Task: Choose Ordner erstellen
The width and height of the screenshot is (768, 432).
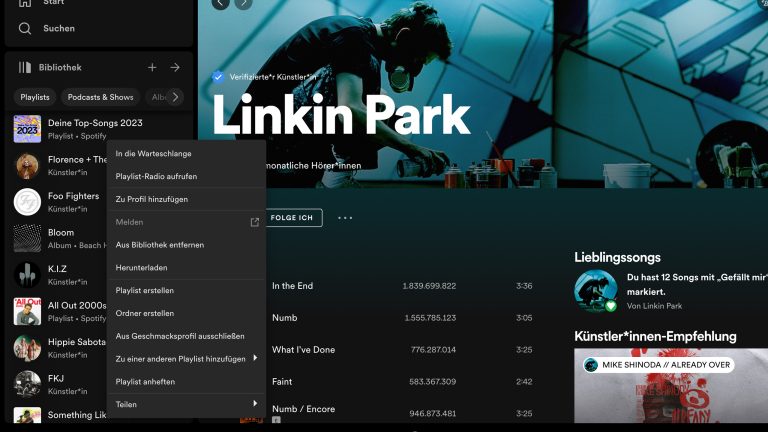Action: 186,313
